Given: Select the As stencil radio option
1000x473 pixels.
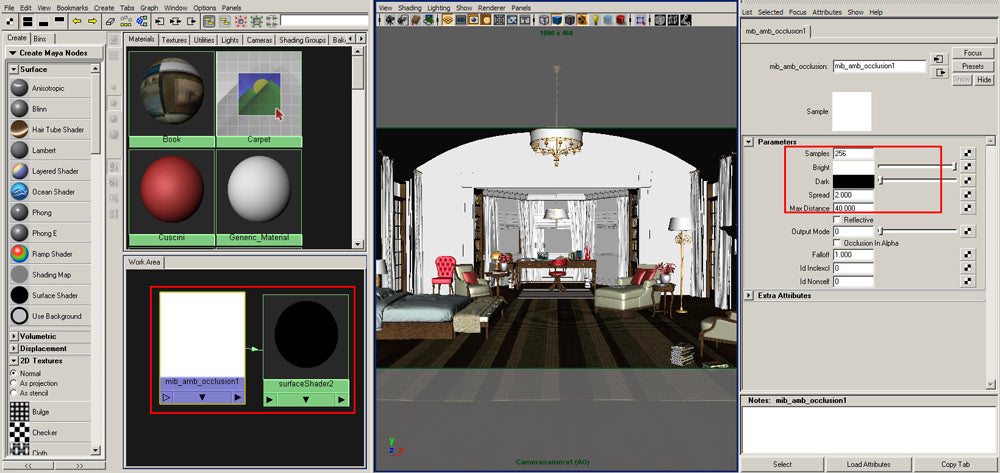Looking at the screenshot, I should (13, 393).
